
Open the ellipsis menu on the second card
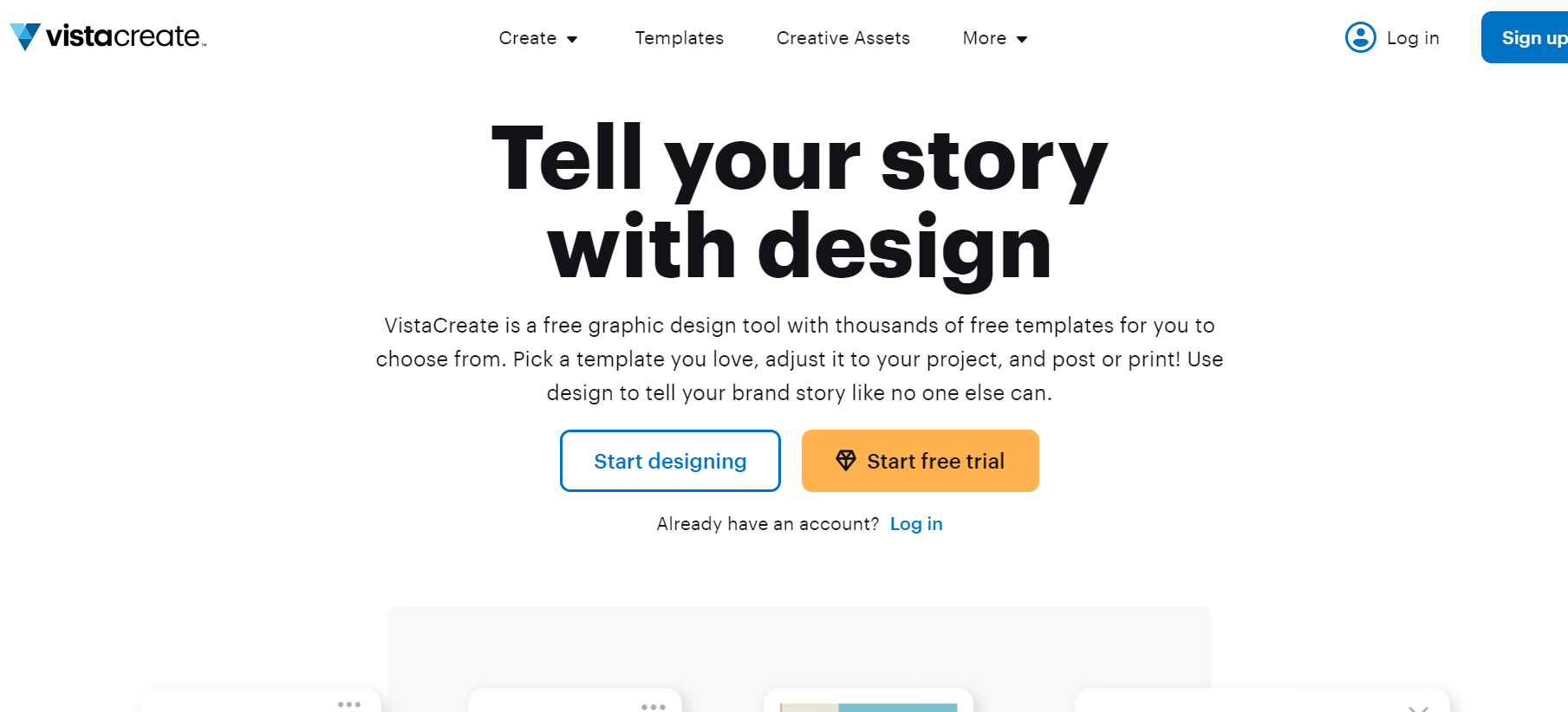[654, 705]
